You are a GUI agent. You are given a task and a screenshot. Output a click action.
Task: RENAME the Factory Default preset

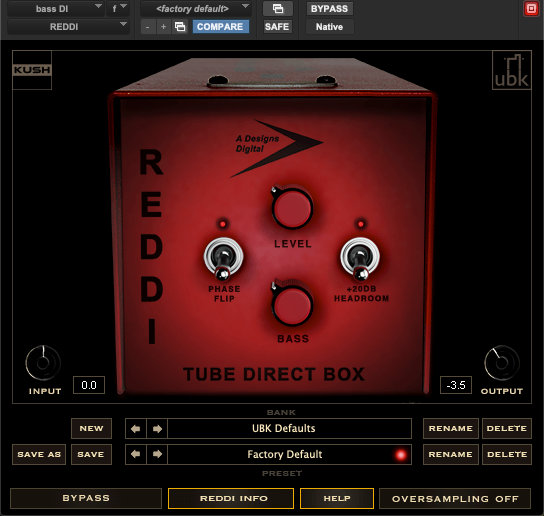[450, 454]
